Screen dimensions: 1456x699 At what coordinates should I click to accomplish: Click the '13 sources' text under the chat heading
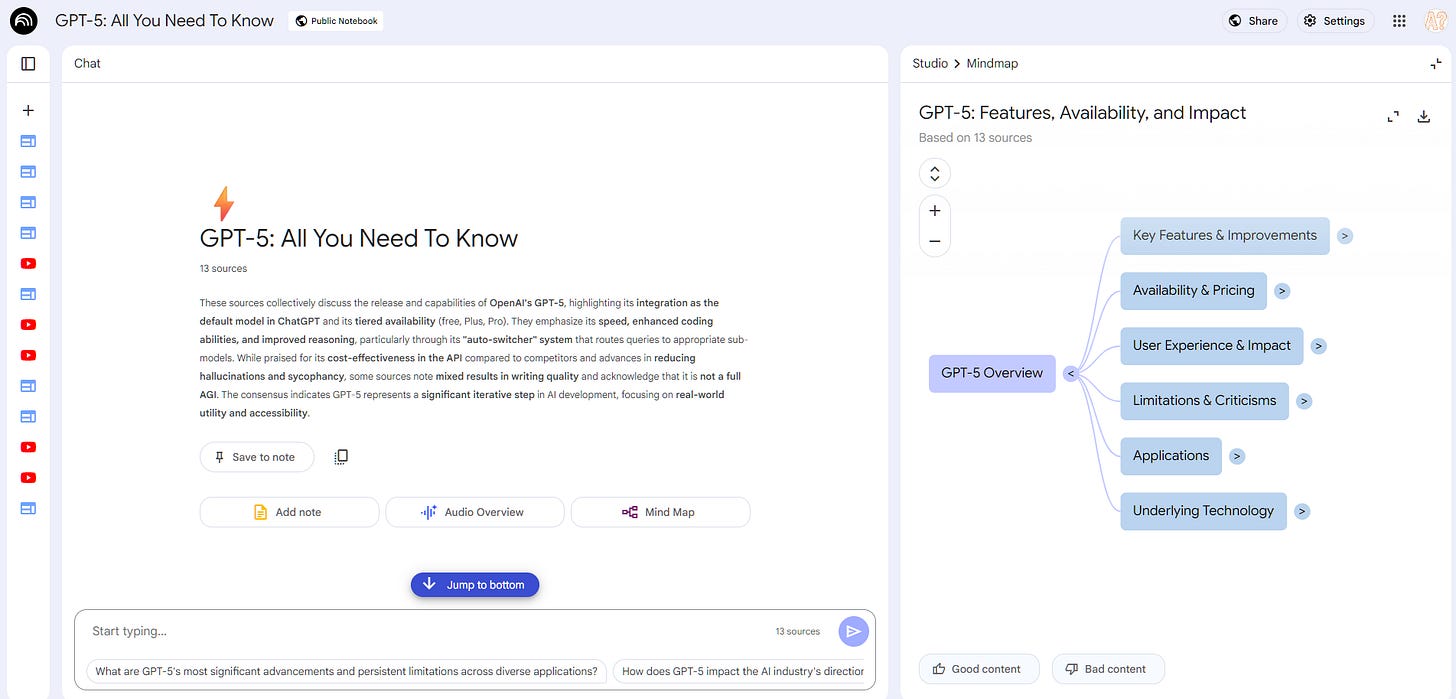click(x=223, y=268)
